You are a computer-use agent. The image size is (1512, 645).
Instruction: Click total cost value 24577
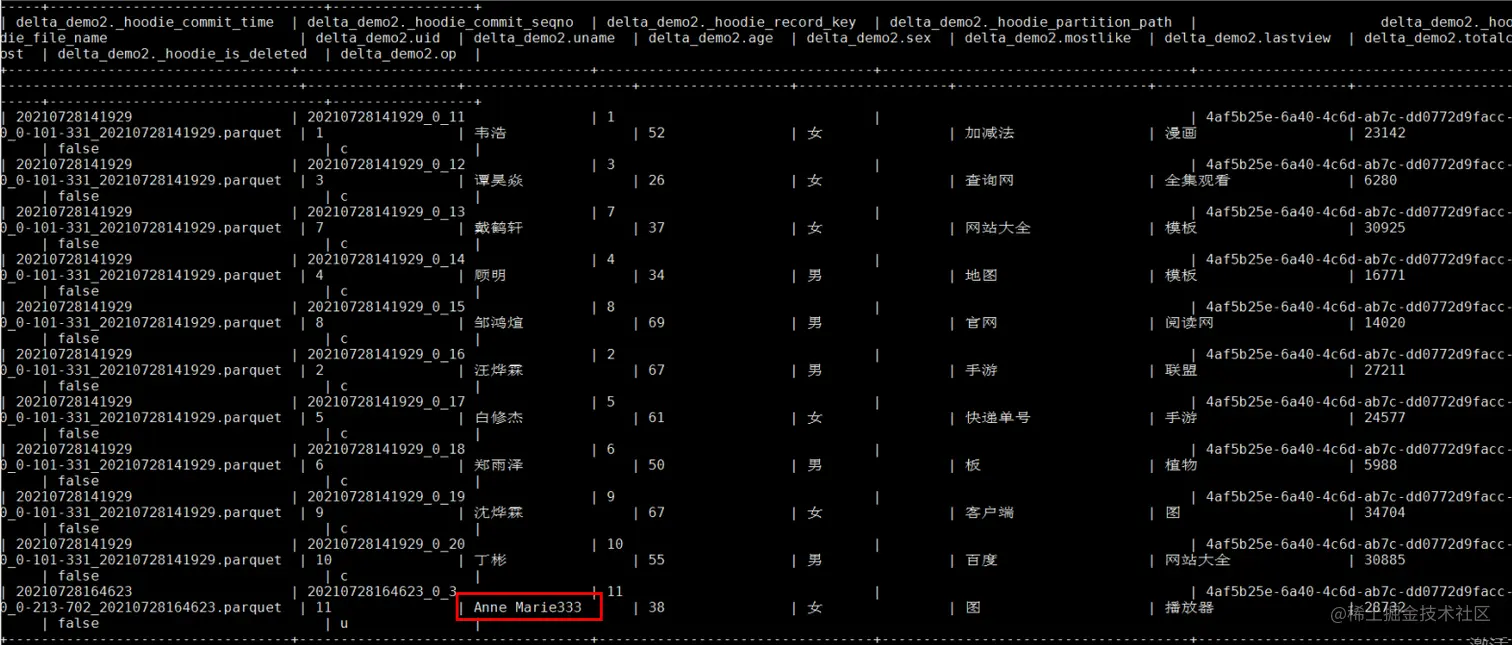pos(1385,418)
